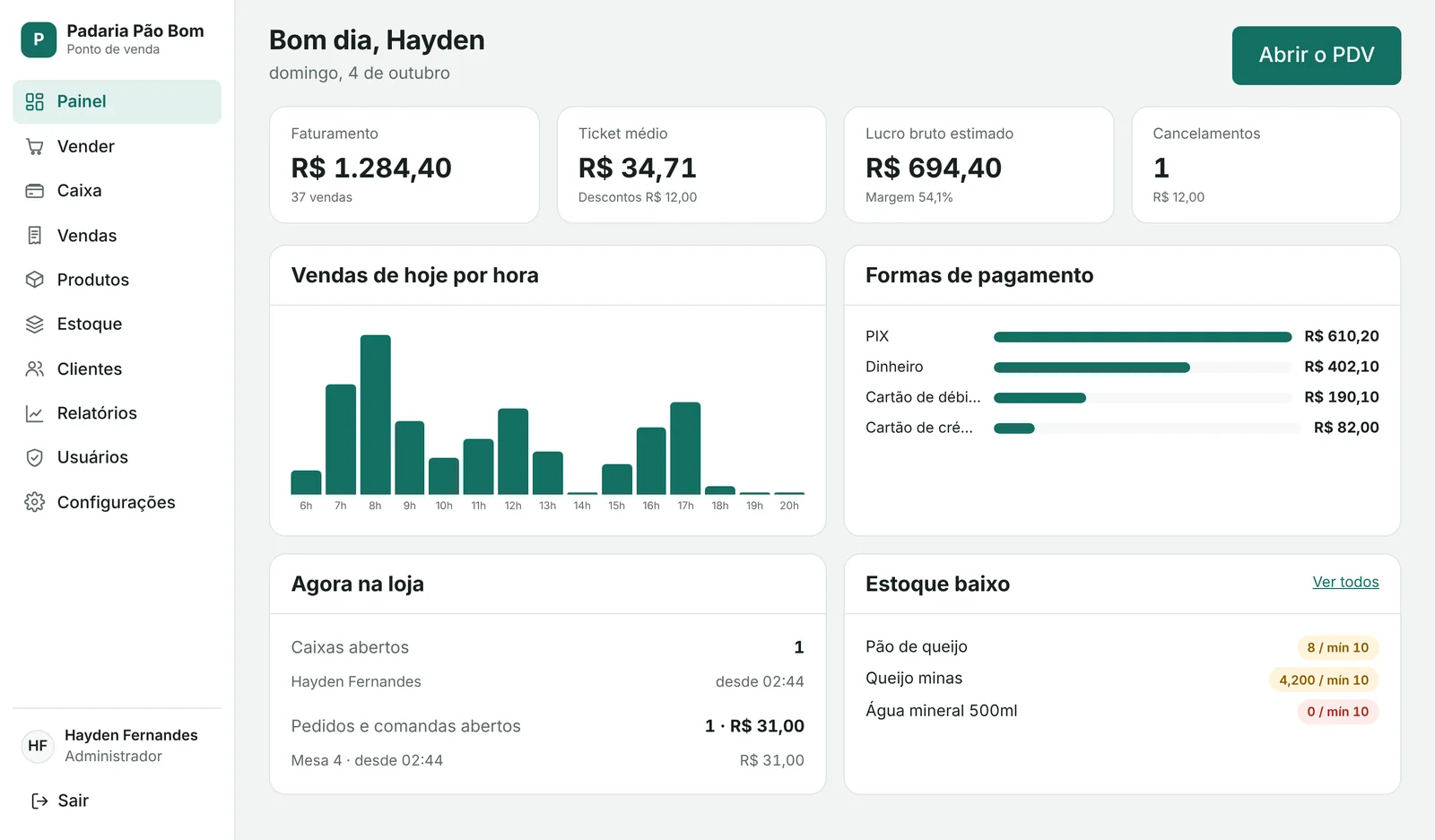The height and width of the screenshot is (840, 1435).
Task: Click the Configurações gear icon
Action: tap(35, 502)
